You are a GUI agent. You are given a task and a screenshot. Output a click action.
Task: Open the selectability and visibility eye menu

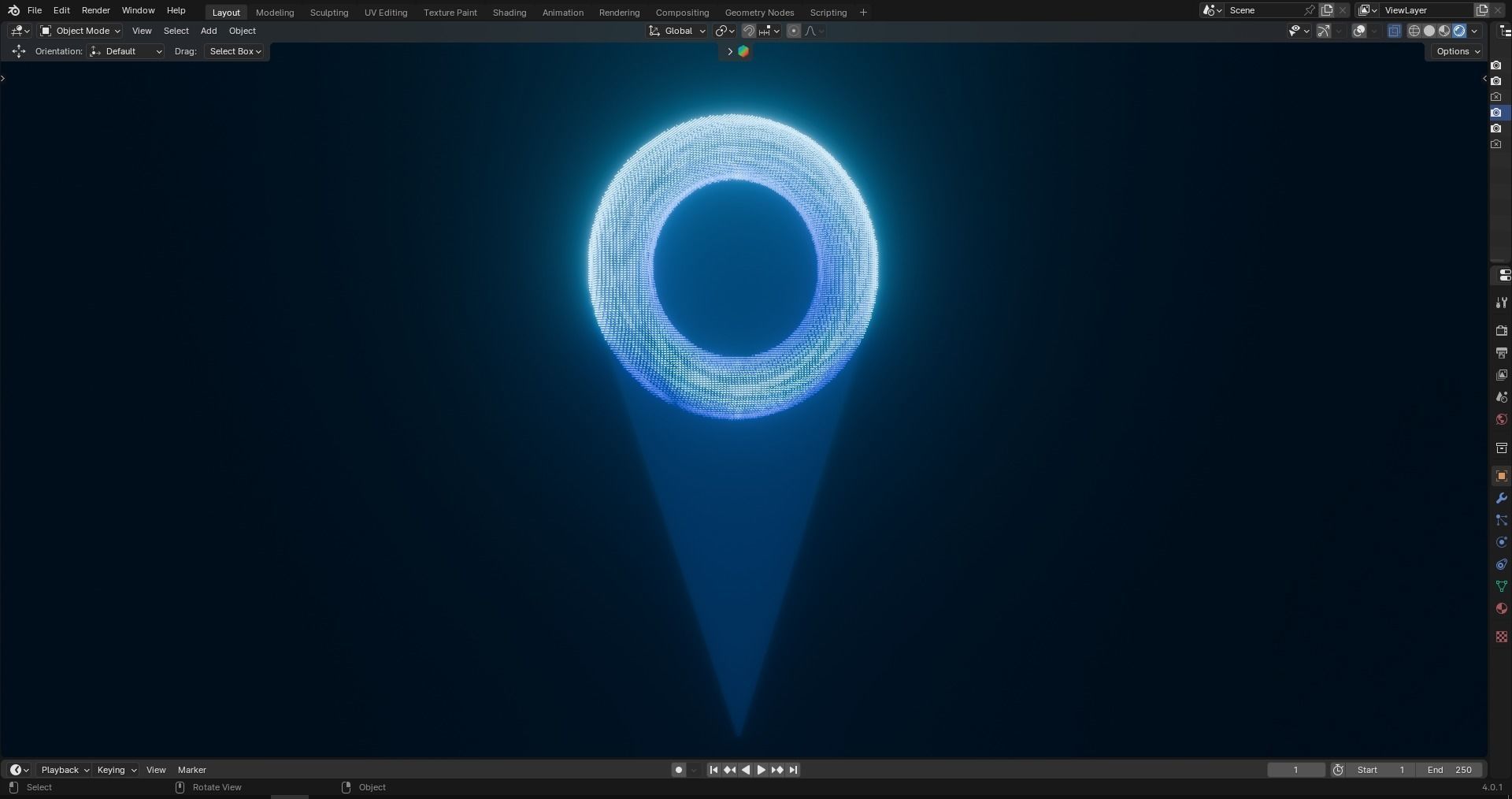coord(1299,31)
